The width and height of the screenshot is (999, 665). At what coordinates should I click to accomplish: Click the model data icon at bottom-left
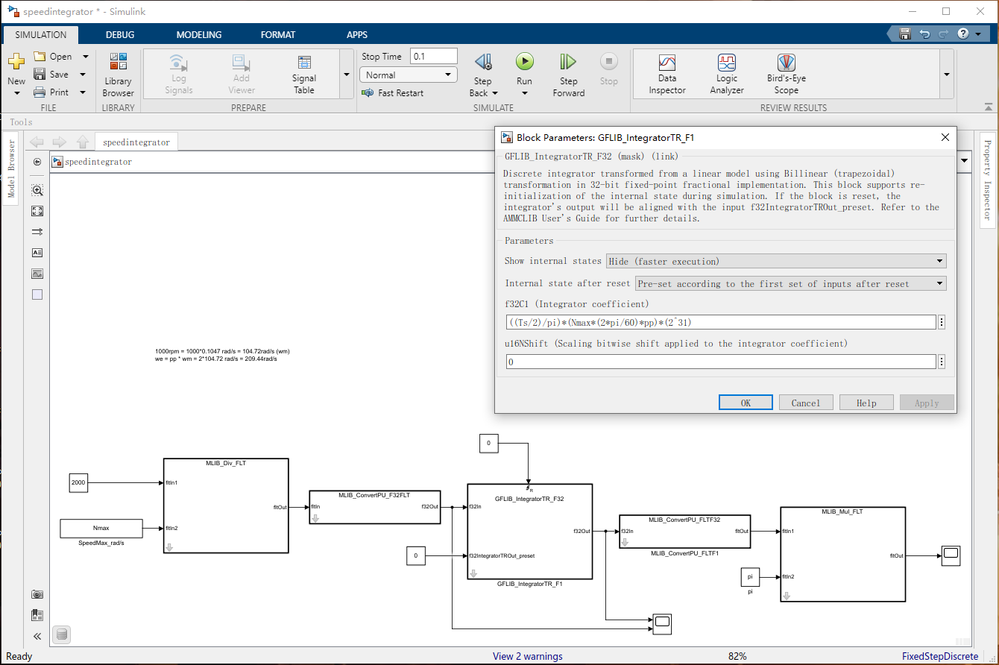[62, 634]
